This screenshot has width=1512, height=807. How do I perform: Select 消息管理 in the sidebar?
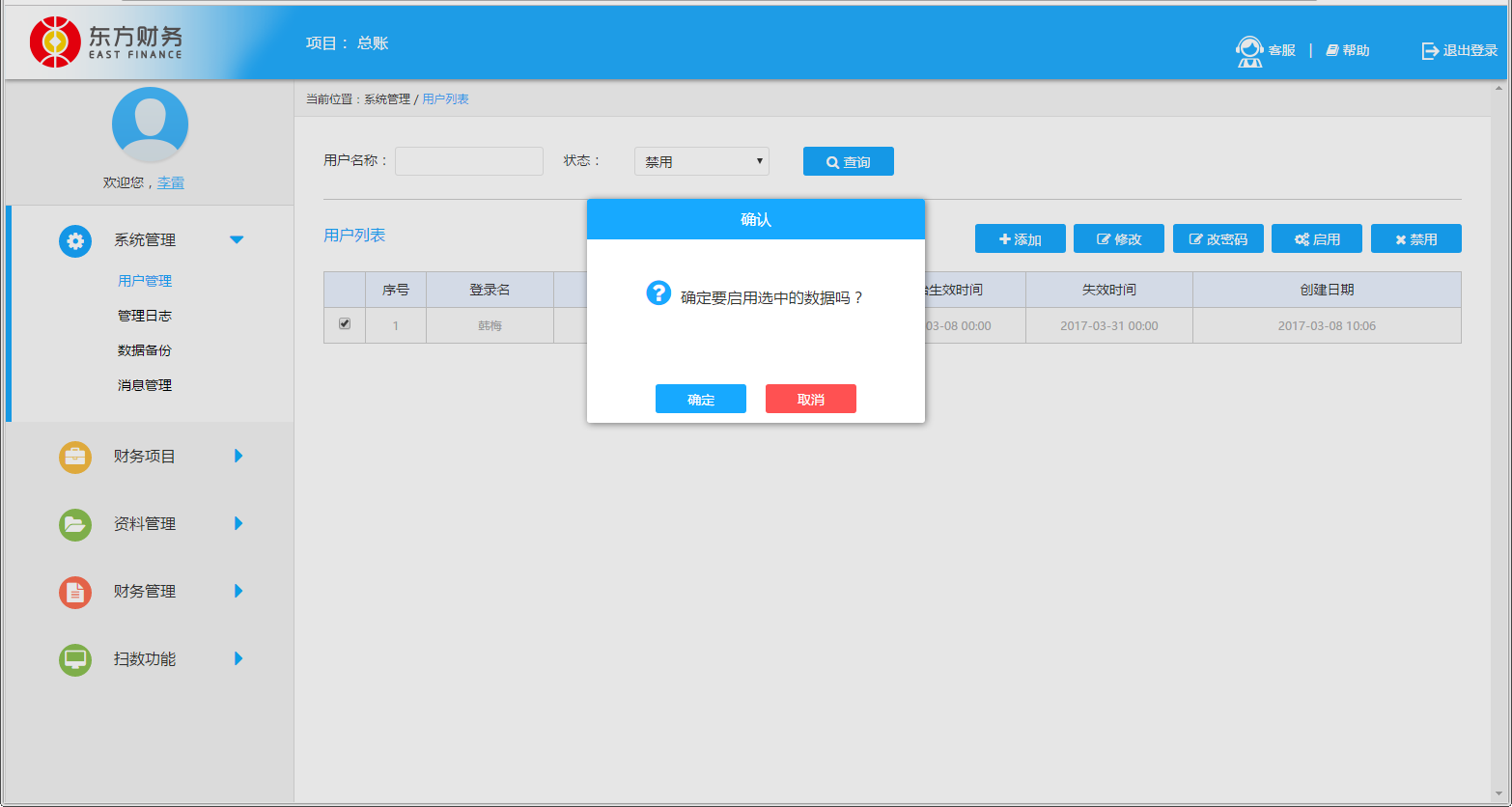(145, 385)
